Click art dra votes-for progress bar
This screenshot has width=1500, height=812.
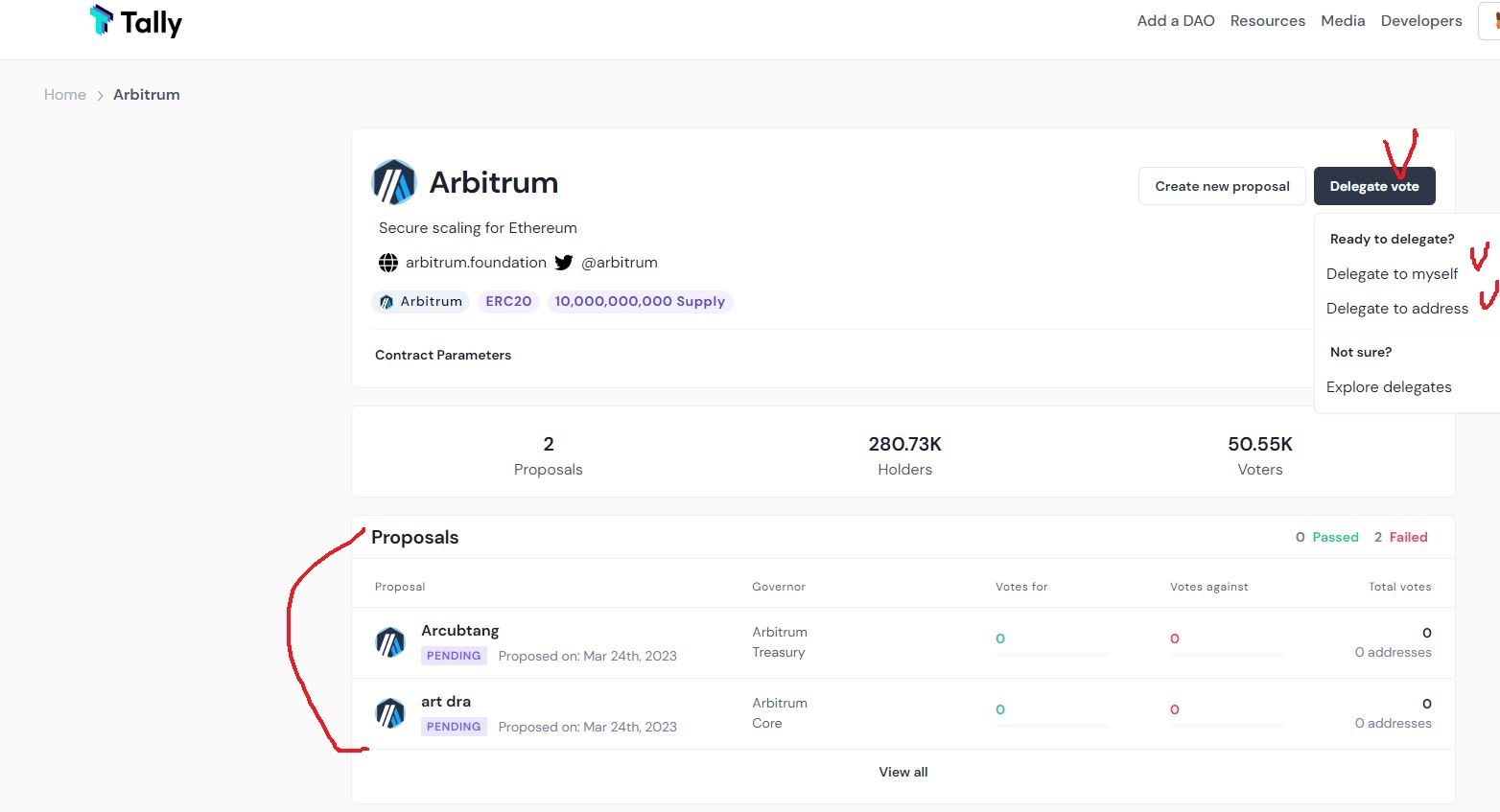[x=1052, y=726]
